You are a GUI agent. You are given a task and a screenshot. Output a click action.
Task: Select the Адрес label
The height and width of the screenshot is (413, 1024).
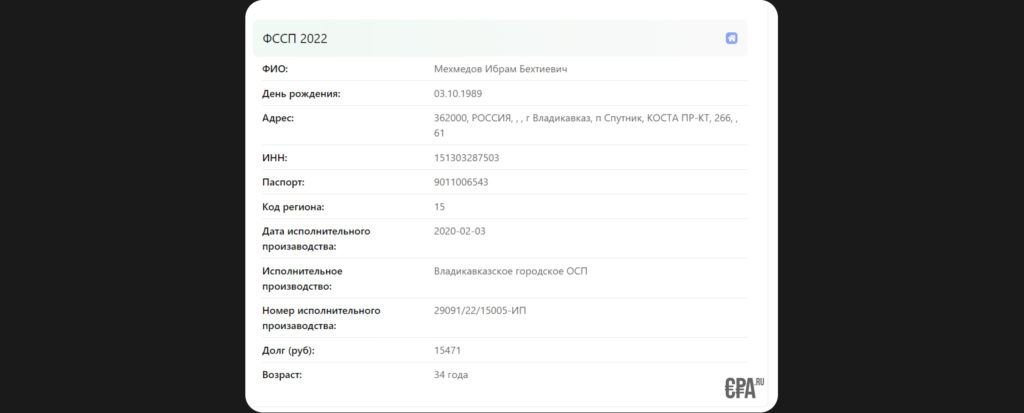(280, 118)
